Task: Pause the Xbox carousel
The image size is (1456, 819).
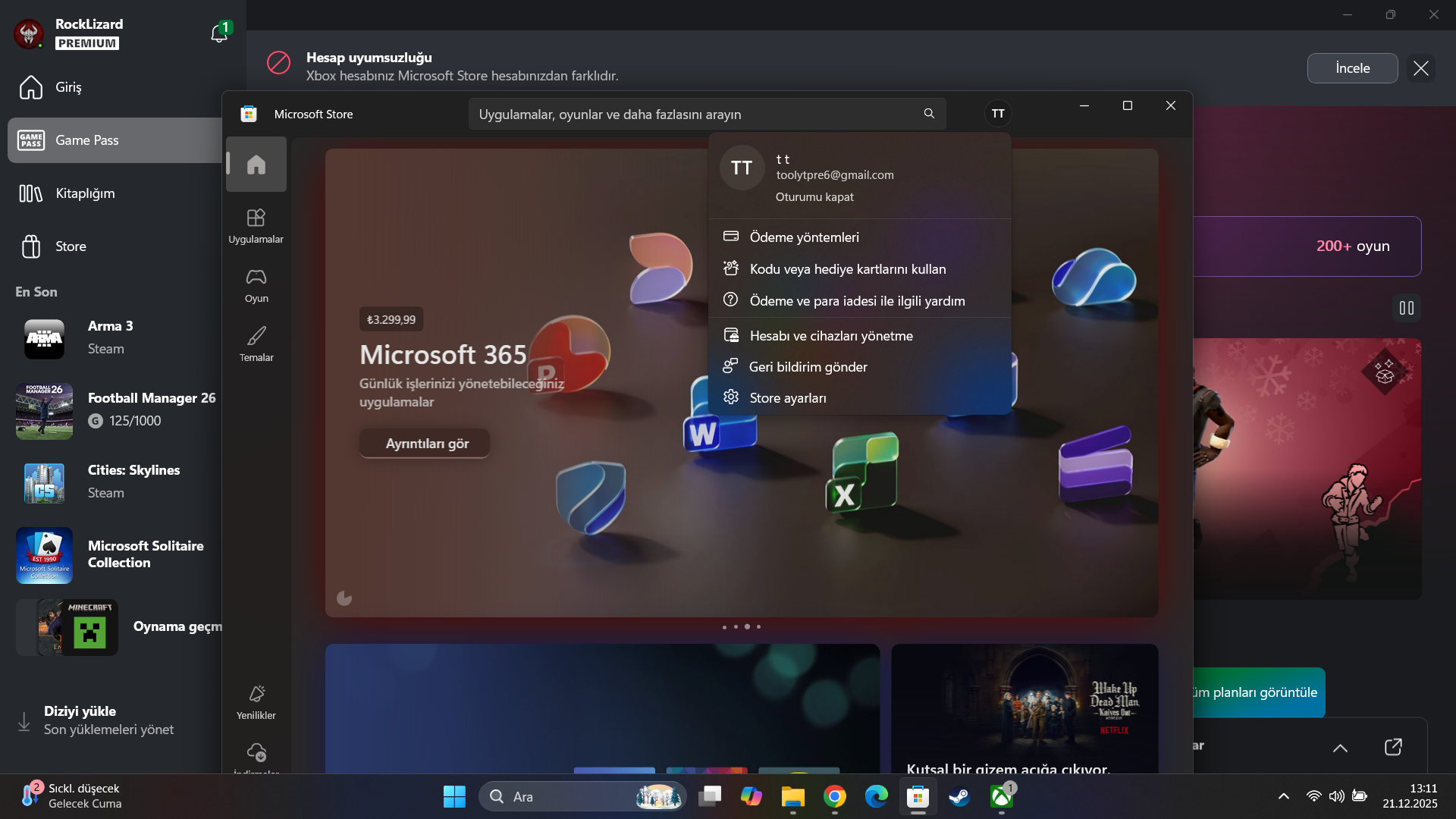Action: [x=1406, y=308]
